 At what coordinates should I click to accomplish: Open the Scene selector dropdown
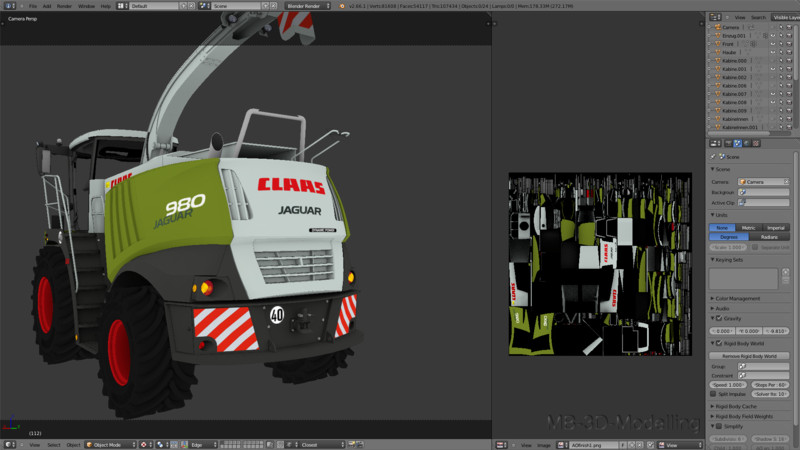click(x=236, y=6)
